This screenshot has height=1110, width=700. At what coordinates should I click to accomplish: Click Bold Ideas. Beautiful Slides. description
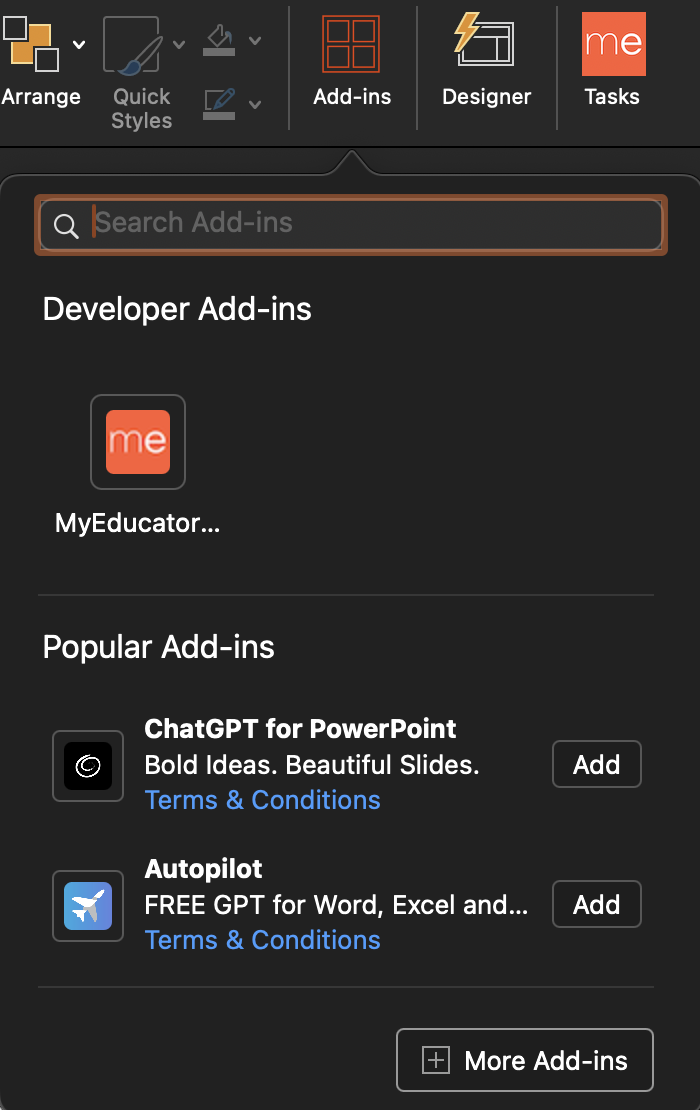click(312, 765)
